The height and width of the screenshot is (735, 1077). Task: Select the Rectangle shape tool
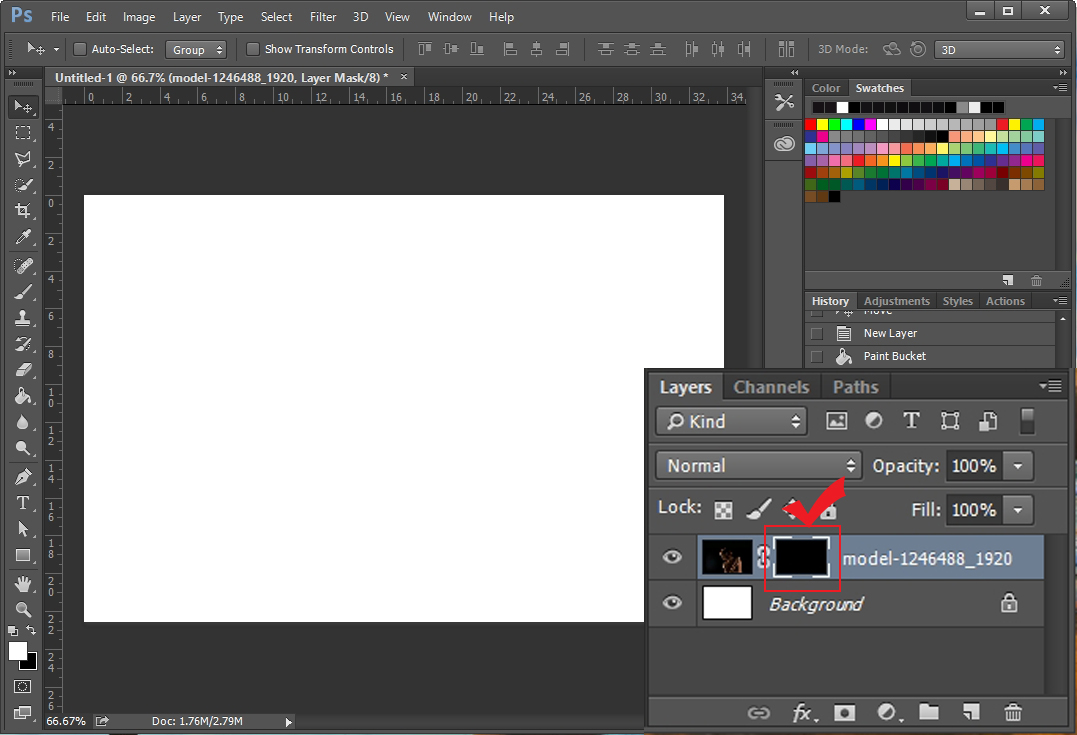[x=23, y=555]
